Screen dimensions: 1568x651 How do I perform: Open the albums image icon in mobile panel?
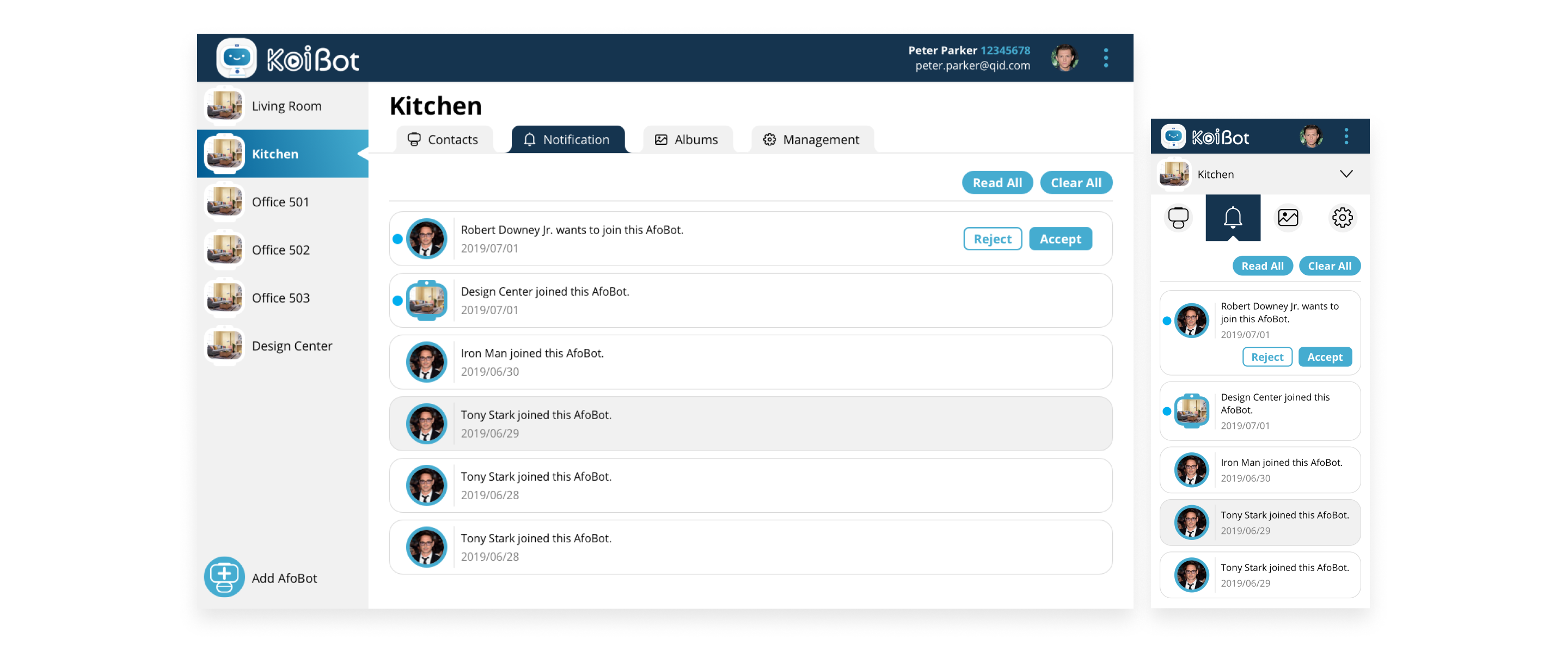[1288, 218]
